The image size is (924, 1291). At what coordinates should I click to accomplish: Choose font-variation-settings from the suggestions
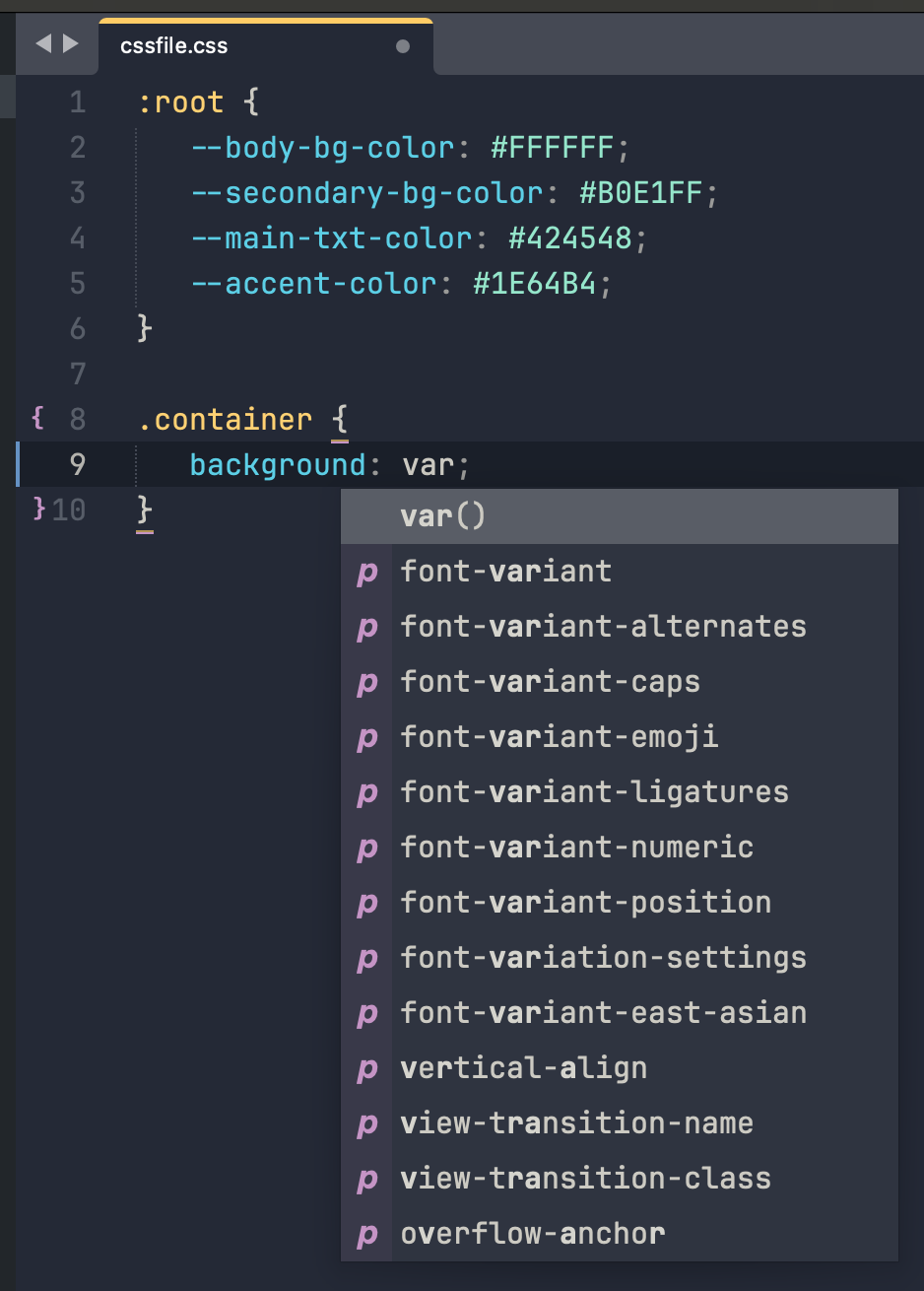pos(620,958)
